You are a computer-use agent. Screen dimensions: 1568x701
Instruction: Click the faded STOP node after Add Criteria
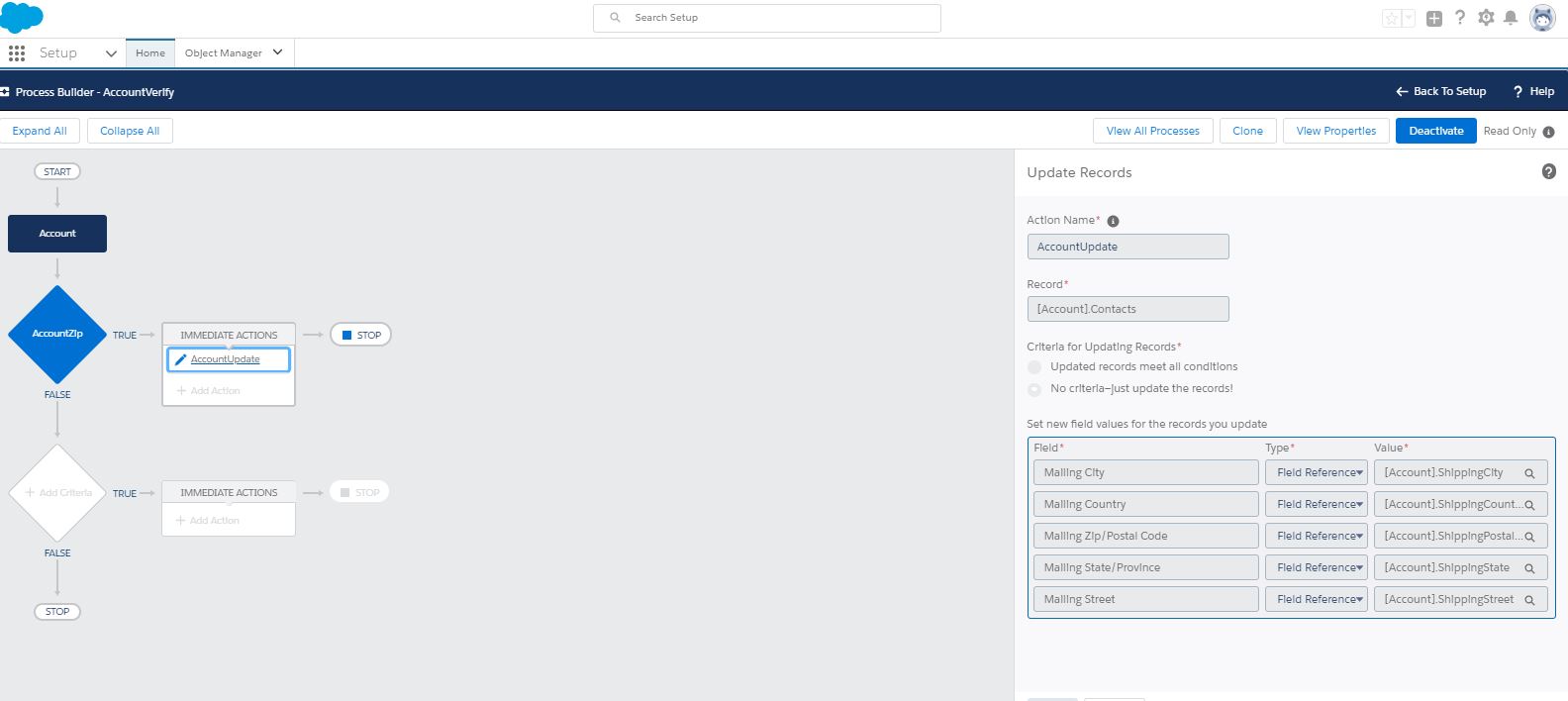(x=359, y=492)
